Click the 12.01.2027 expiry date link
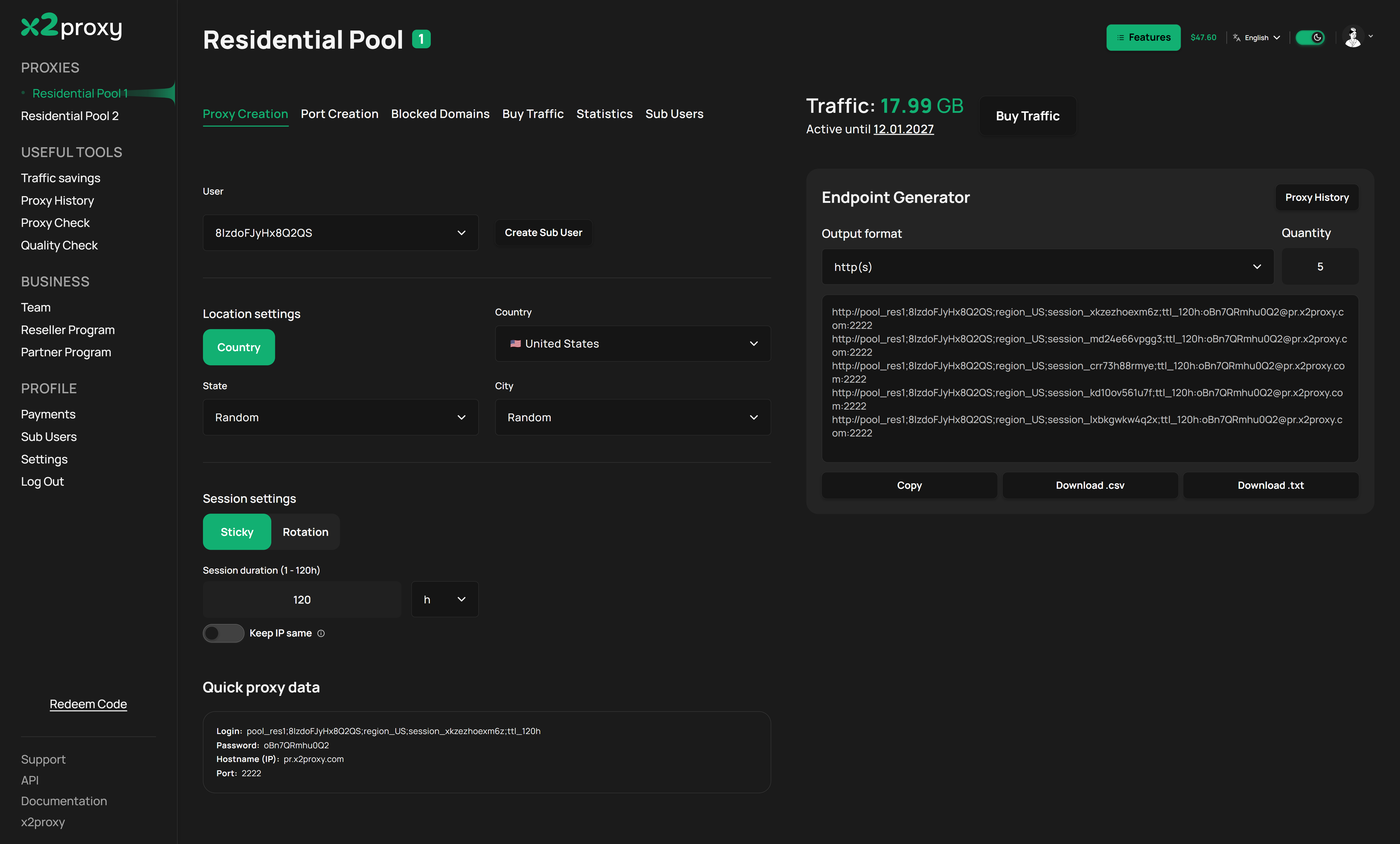 click(903, 129)
